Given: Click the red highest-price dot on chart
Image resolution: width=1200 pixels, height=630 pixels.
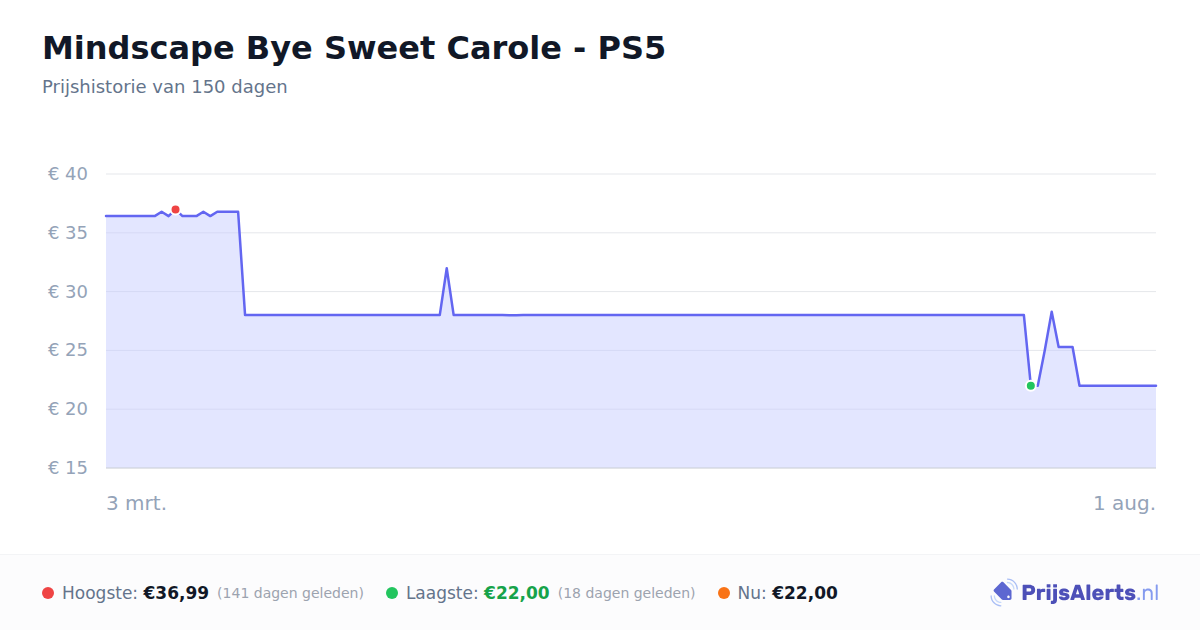Looking at the screenshot, I should click(x=175, y=210).
